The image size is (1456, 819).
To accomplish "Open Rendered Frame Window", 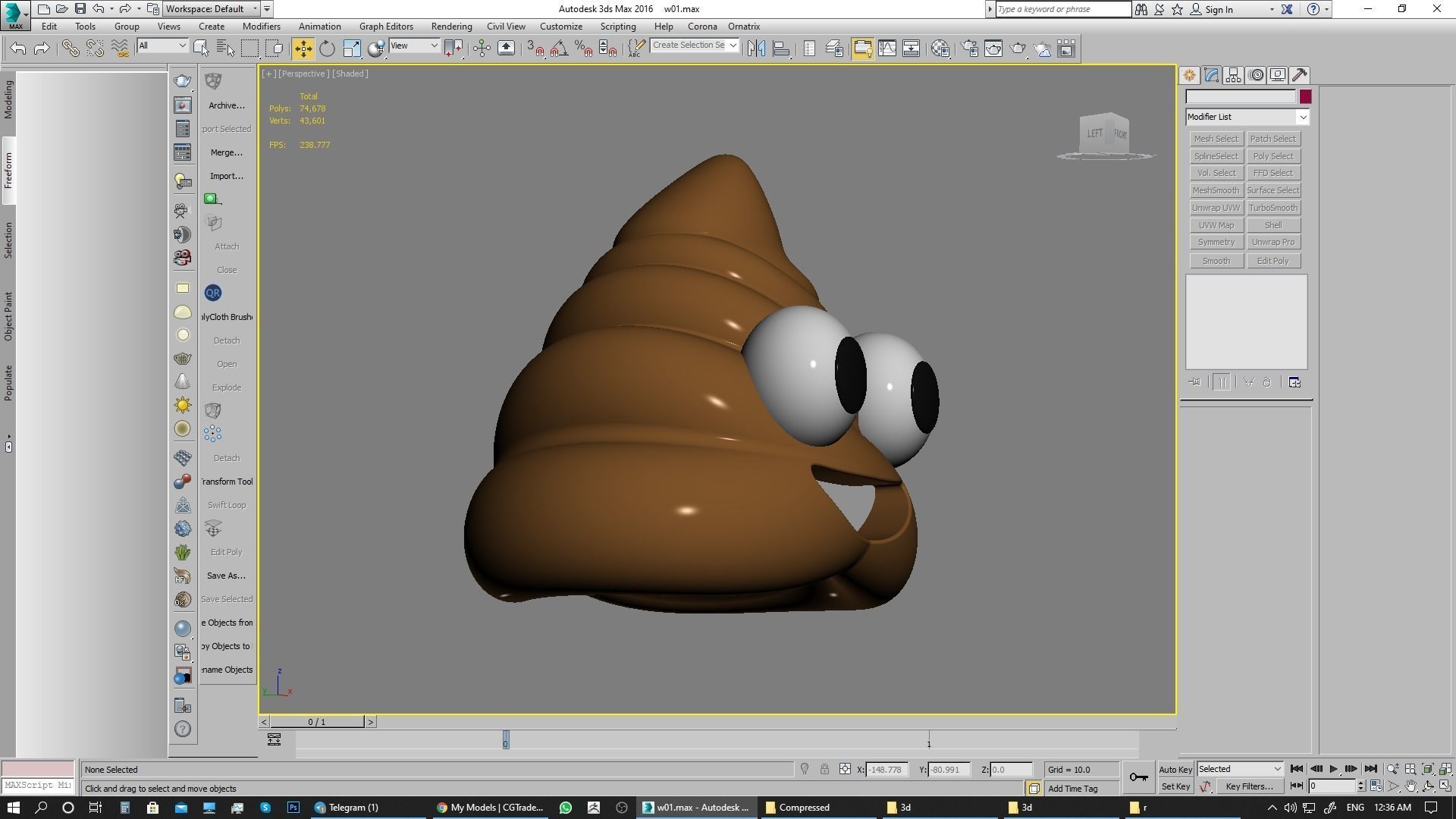I will [993, 49].
